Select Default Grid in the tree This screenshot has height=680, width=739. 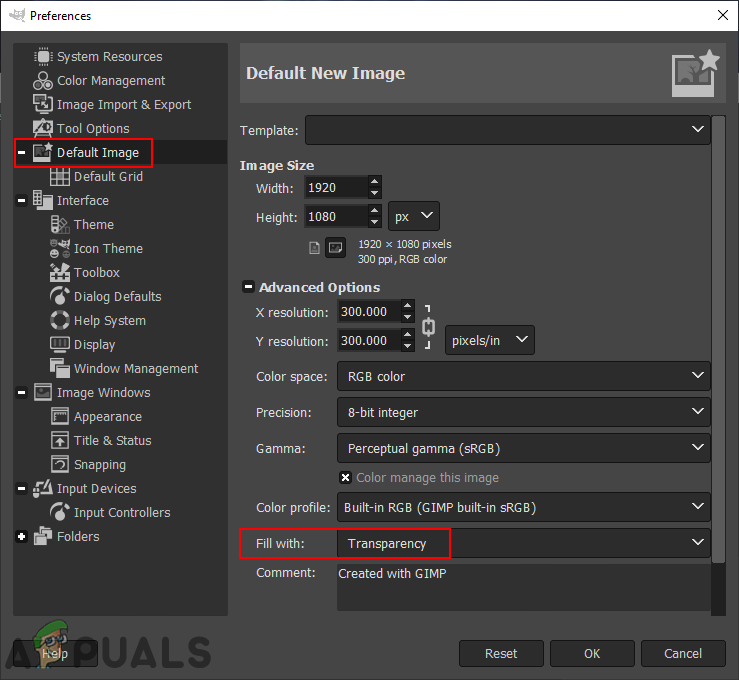pos(108,176)
